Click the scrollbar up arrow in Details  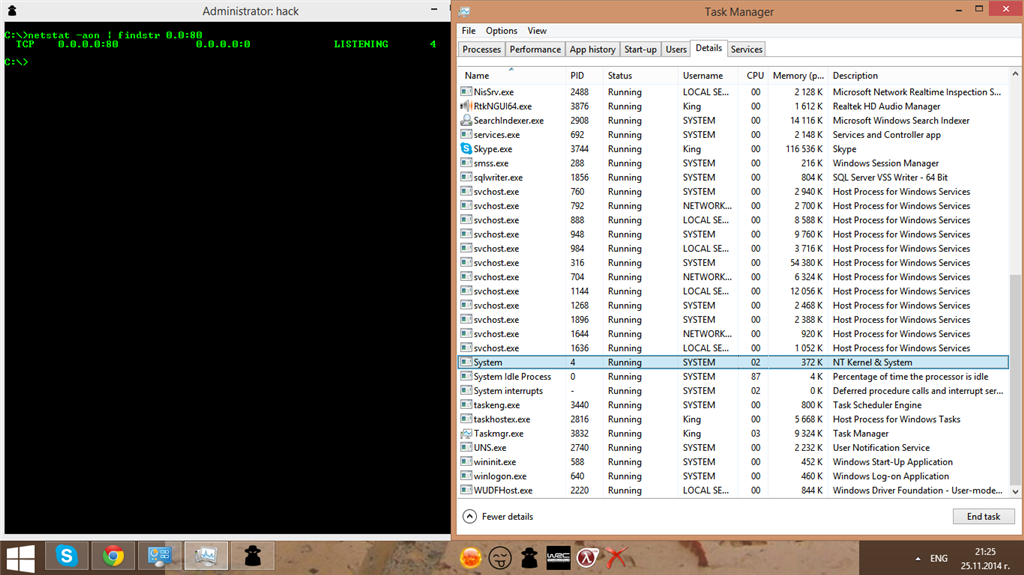coord(1015,74)
